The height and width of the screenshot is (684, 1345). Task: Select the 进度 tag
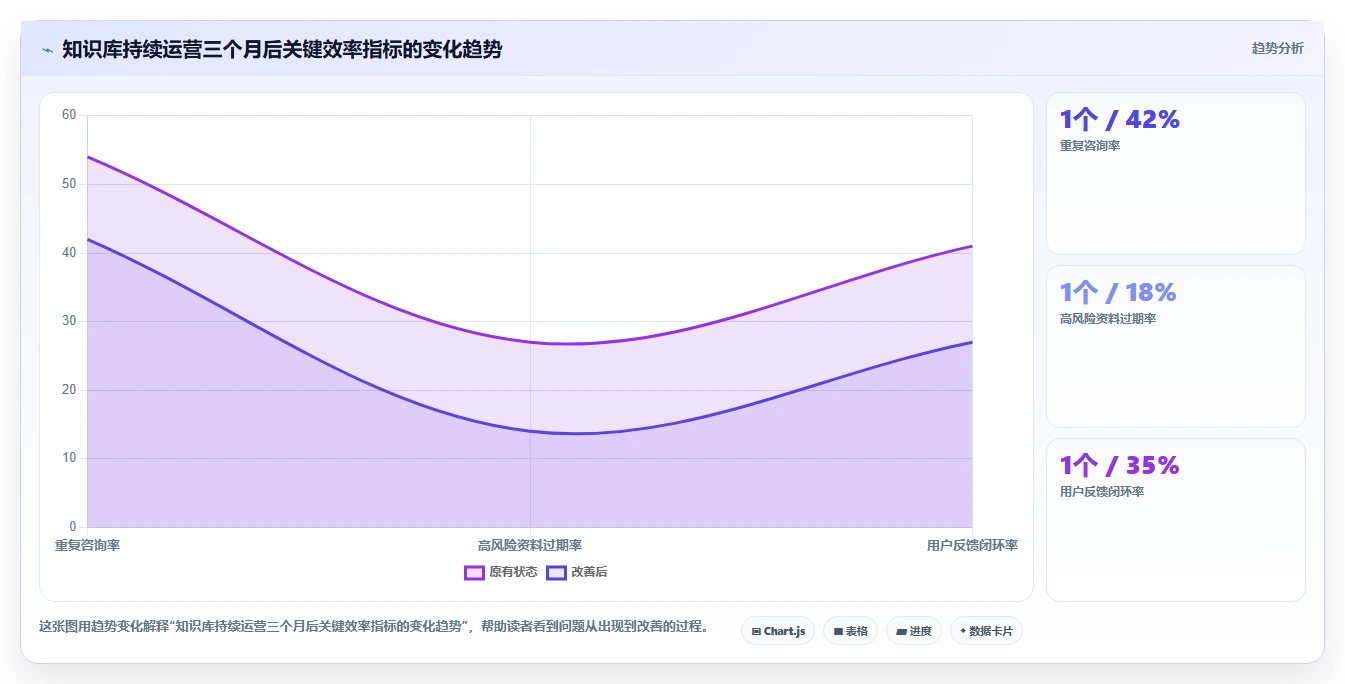(x=914, y=631)
